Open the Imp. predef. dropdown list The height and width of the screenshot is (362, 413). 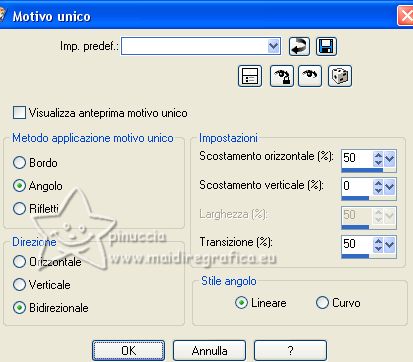[273, 46]
